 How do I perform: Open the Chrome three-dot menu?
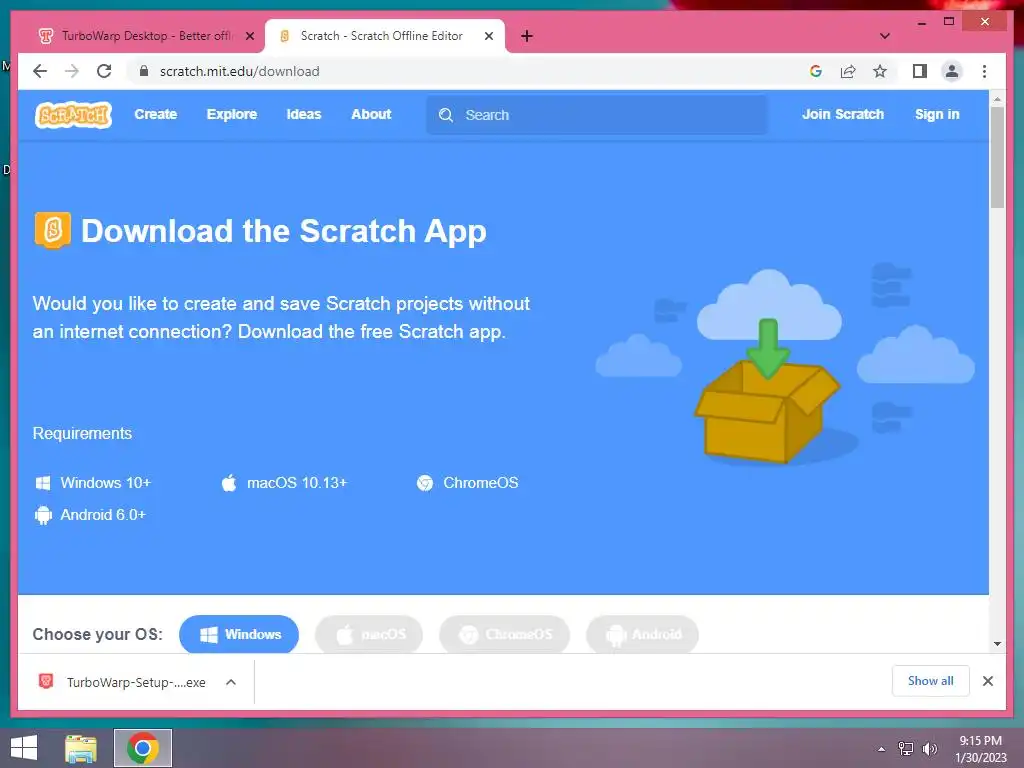pyautogui.click(x=984, y=71)
